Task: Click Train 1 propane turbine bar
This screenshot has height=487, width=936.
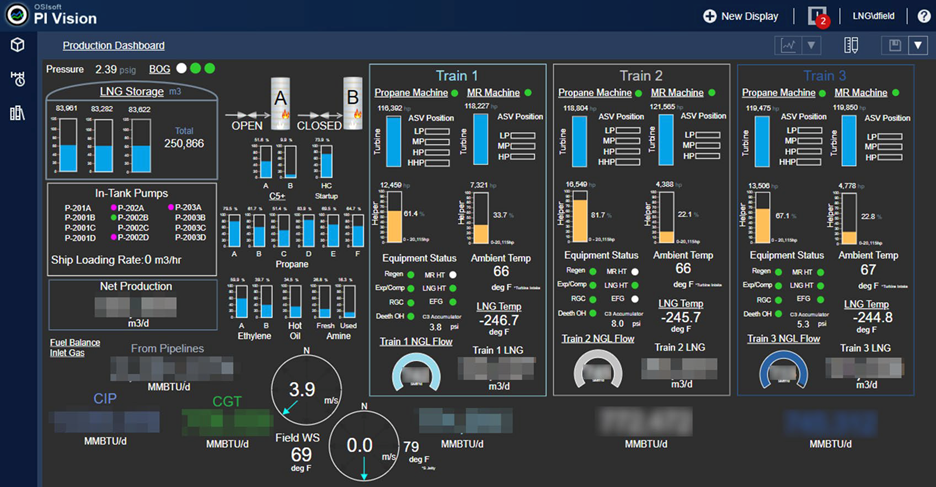Action: pos(393,141)
